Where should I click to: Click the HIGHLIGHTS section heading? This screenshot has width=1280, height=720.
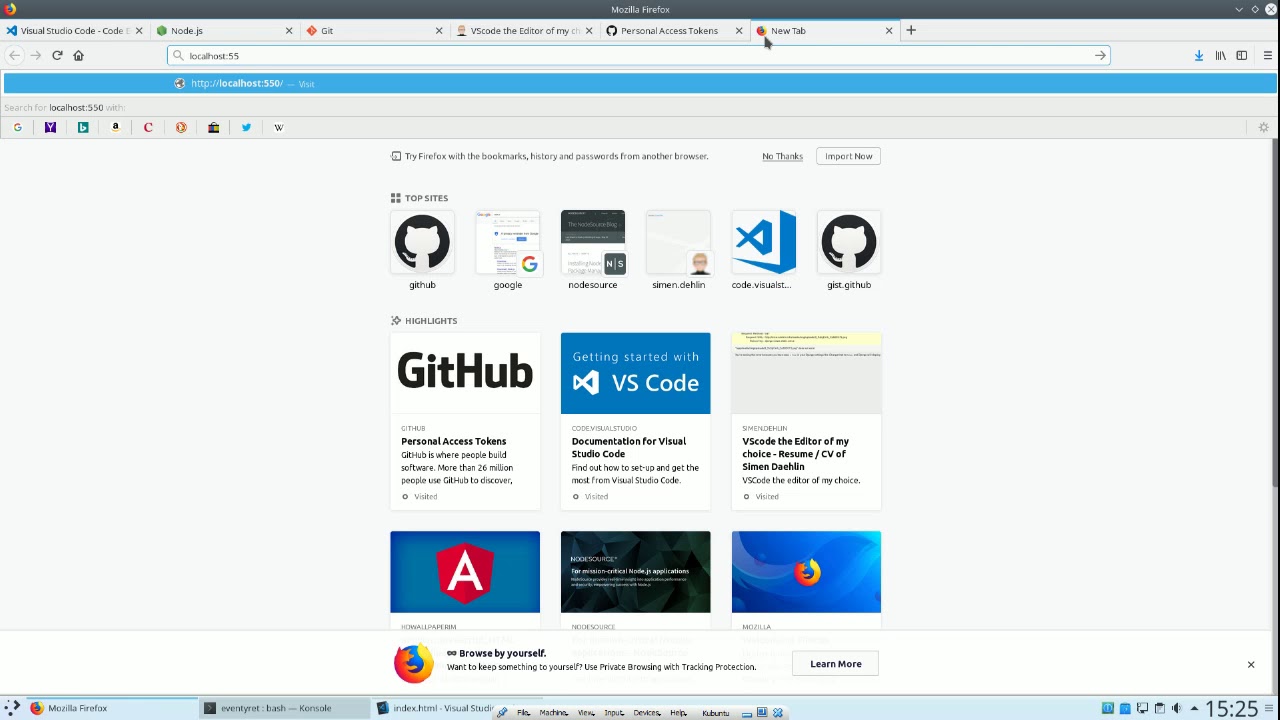(431, 321)
